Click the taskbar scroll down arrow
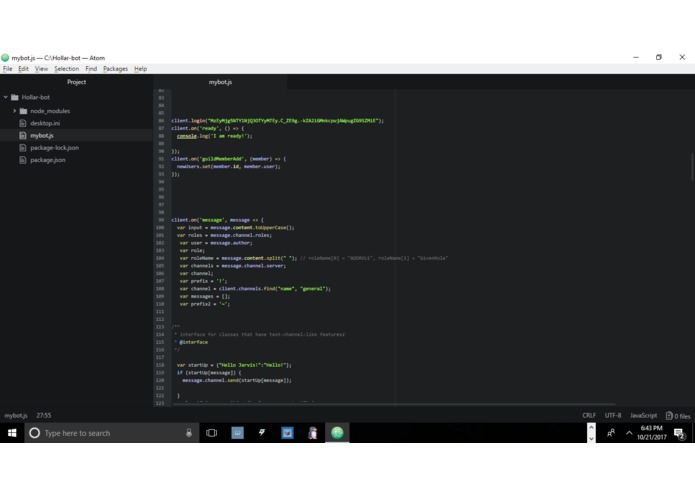Screen dimensions: 695x494 pos(591,438)
